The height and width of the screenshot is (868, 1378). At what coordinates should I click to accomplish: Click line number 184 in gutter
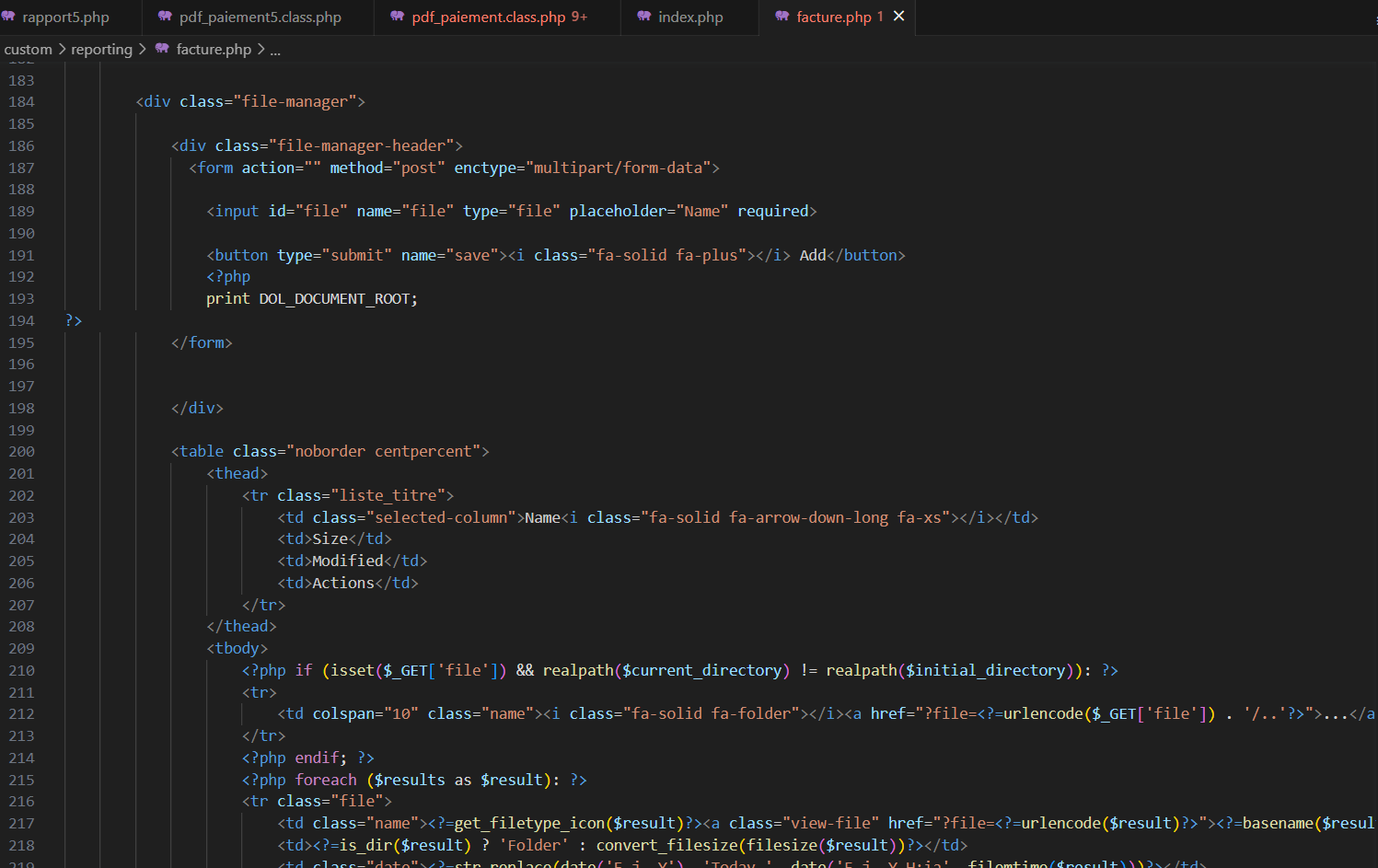(x=21, y=102)
